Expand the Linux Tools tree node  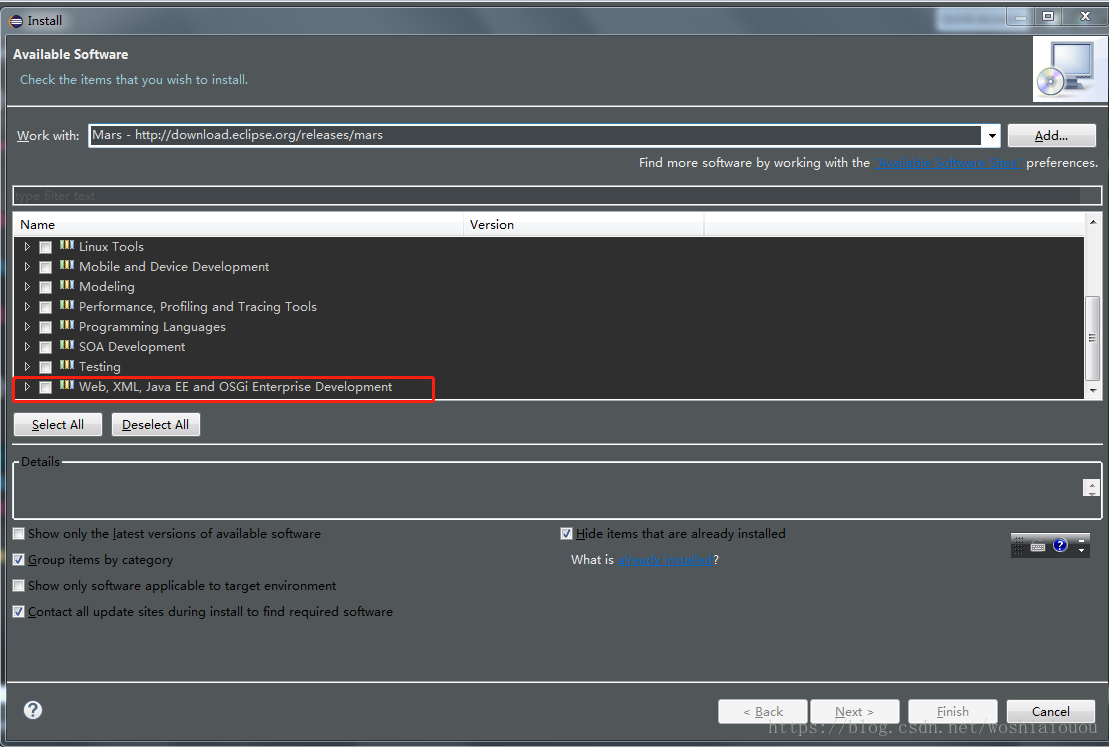pos(27,246)
